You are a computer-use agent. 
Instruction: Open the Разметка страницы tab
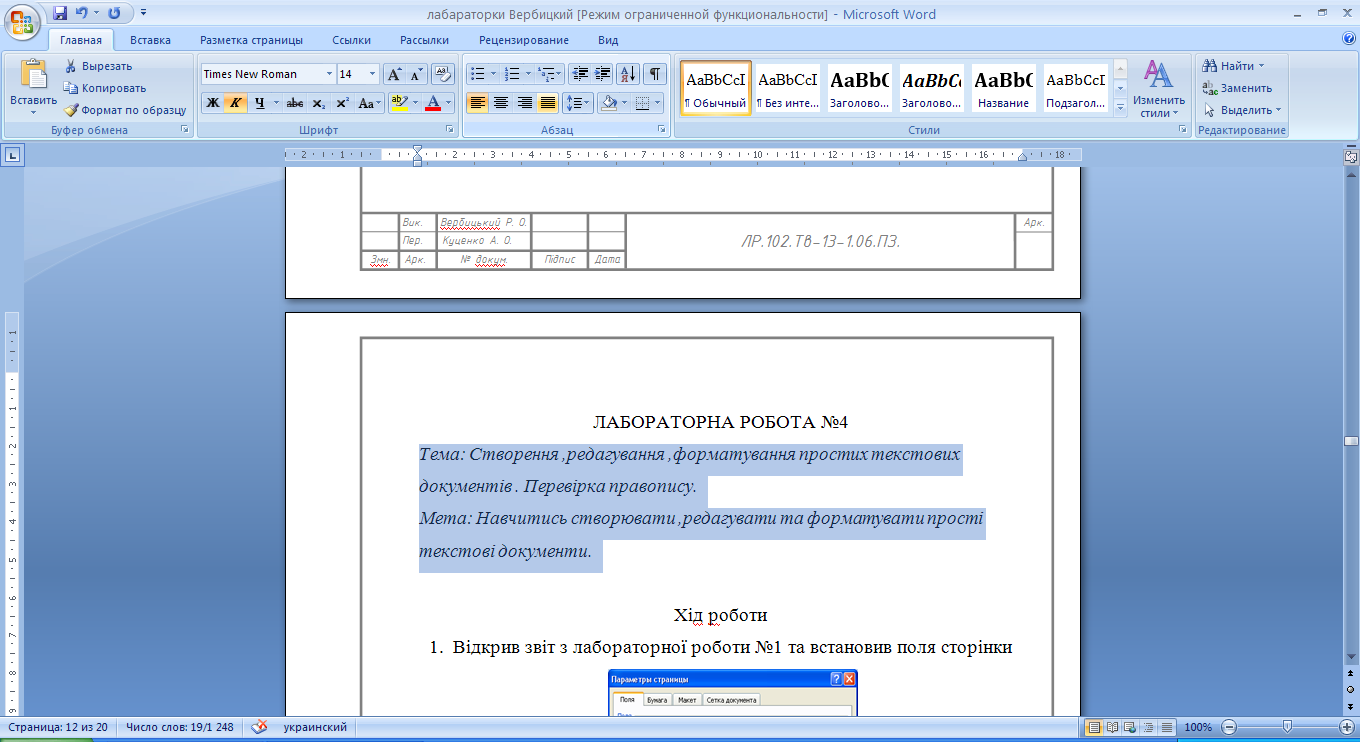(x=251, y=40)
